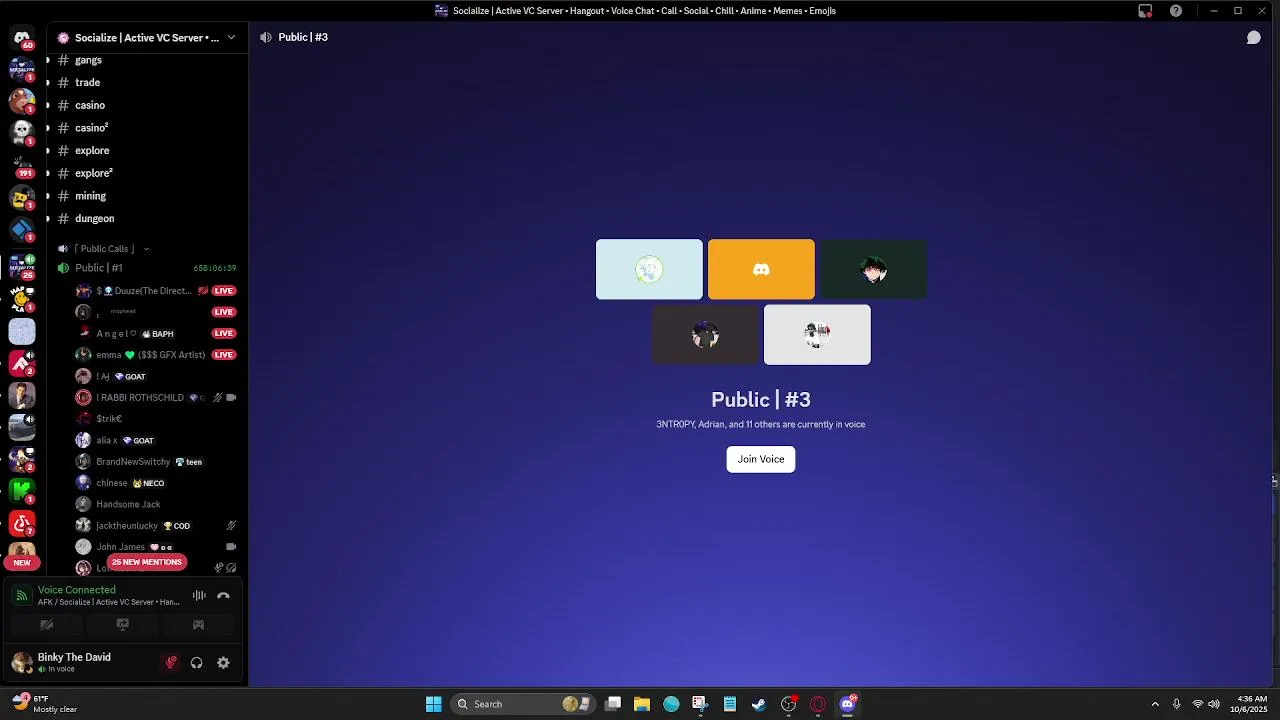
Task: Click the orange Discord avatar tile
Action: [x=761, y=269]
